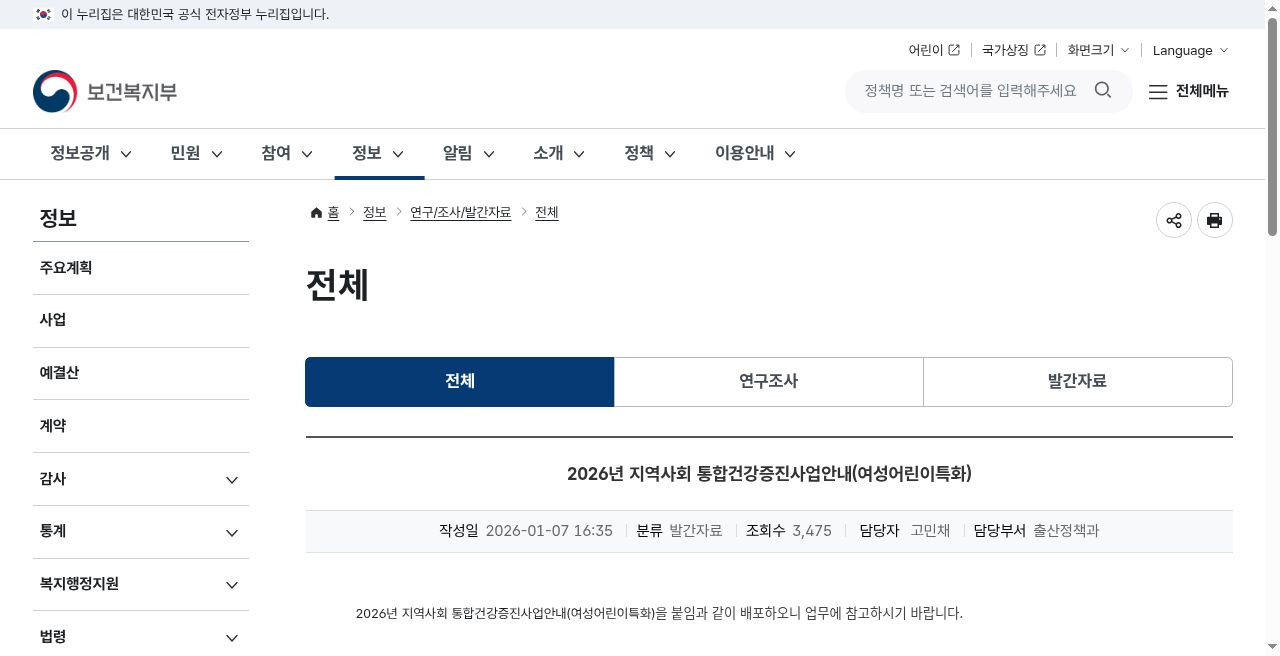Click the date 2026-01-07 16:35
1280x656 pixels.
549,531
